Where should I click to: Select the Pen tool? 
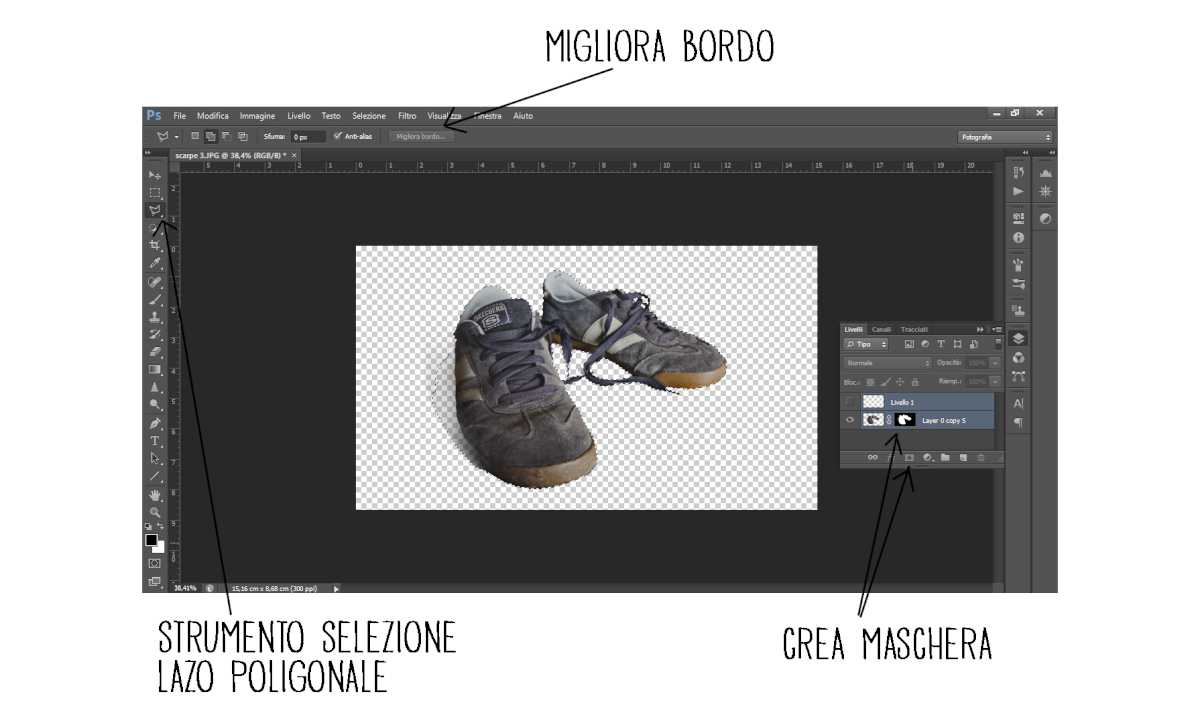[154, 423]
